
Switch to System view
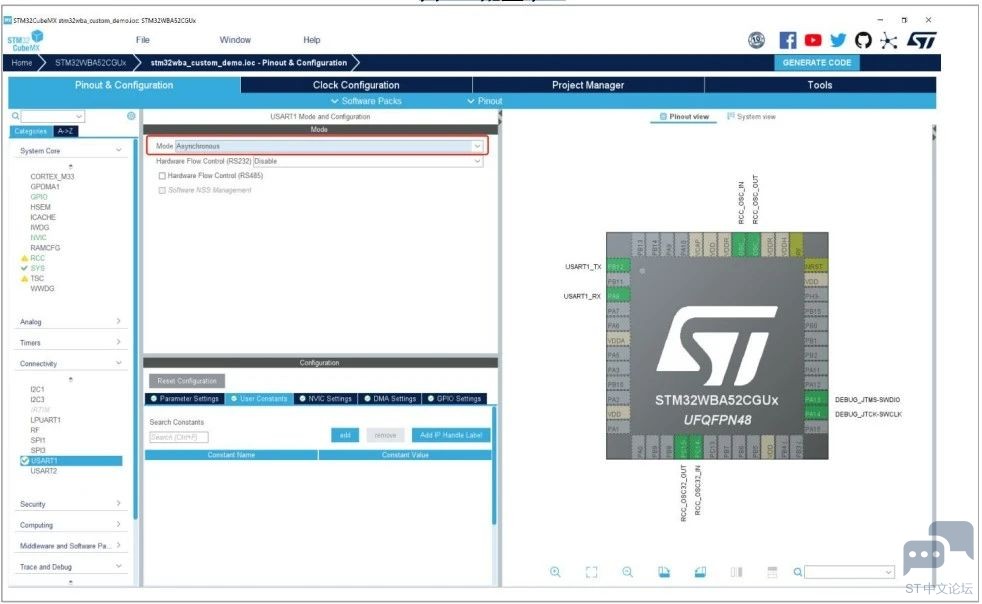[x=752, y=117]
